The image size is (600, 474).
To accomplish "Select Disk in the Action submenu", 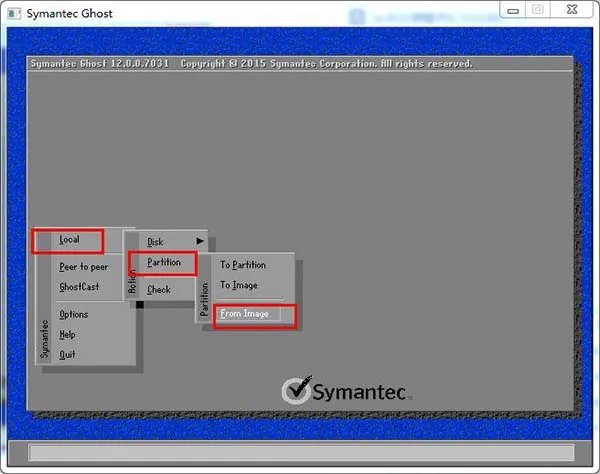I will 155,242.
